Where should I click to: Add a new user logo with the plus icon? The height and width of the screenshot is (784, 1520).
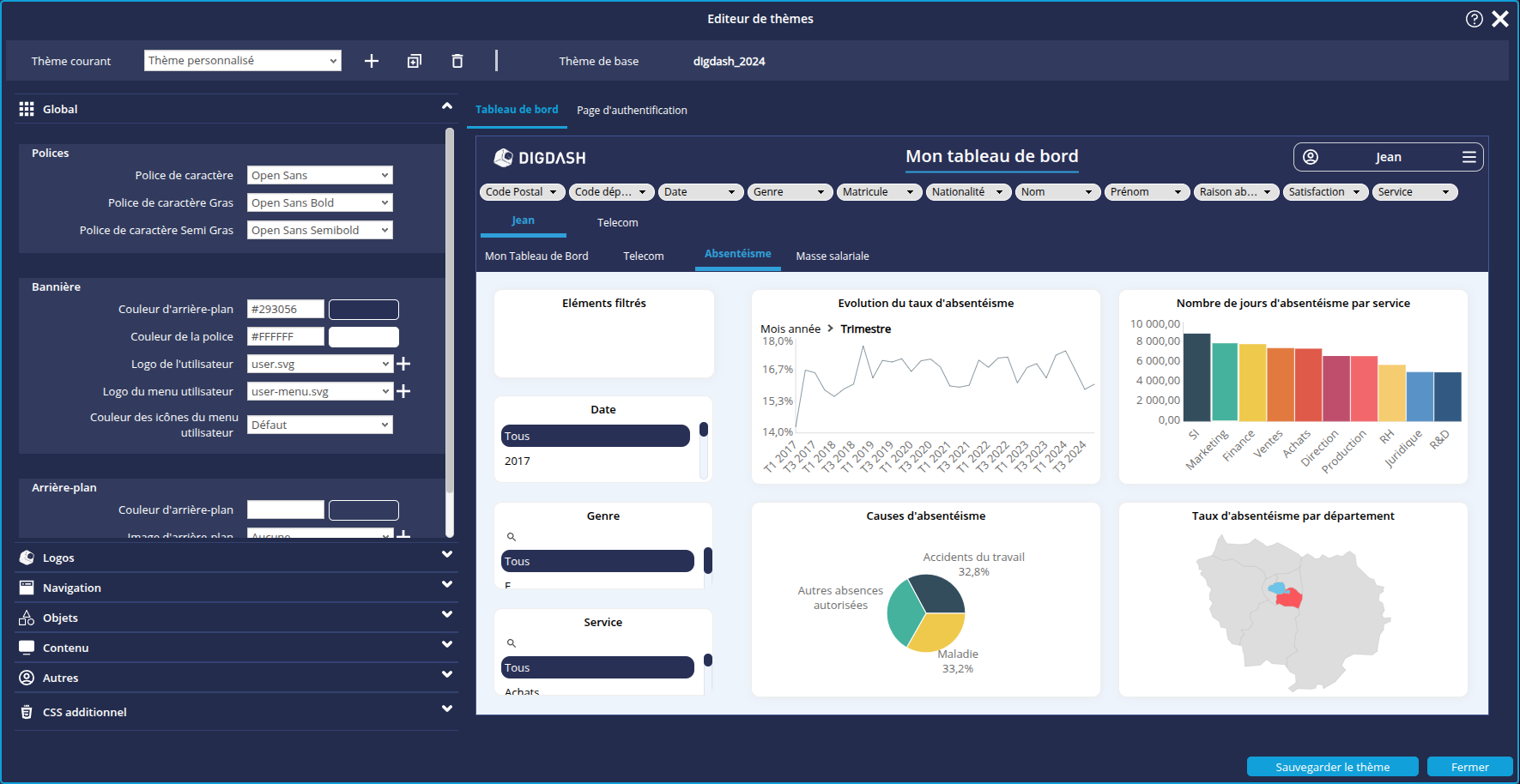point(403,364)
